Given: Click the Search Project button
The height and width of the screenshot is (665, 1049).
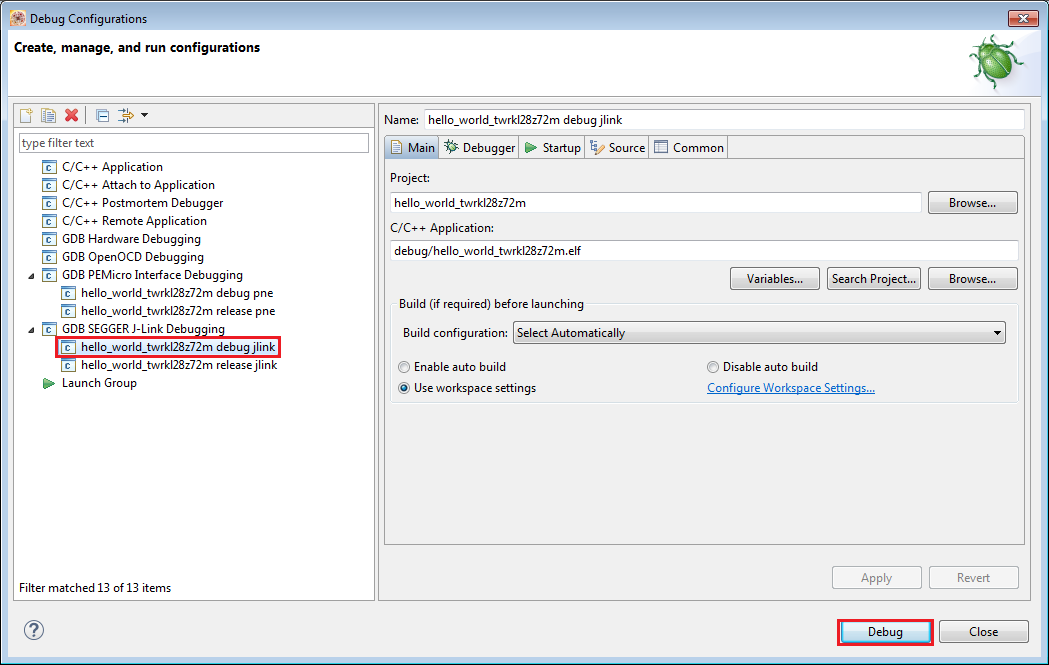Looking at the screenshot, I should click(x=873, y=279).
